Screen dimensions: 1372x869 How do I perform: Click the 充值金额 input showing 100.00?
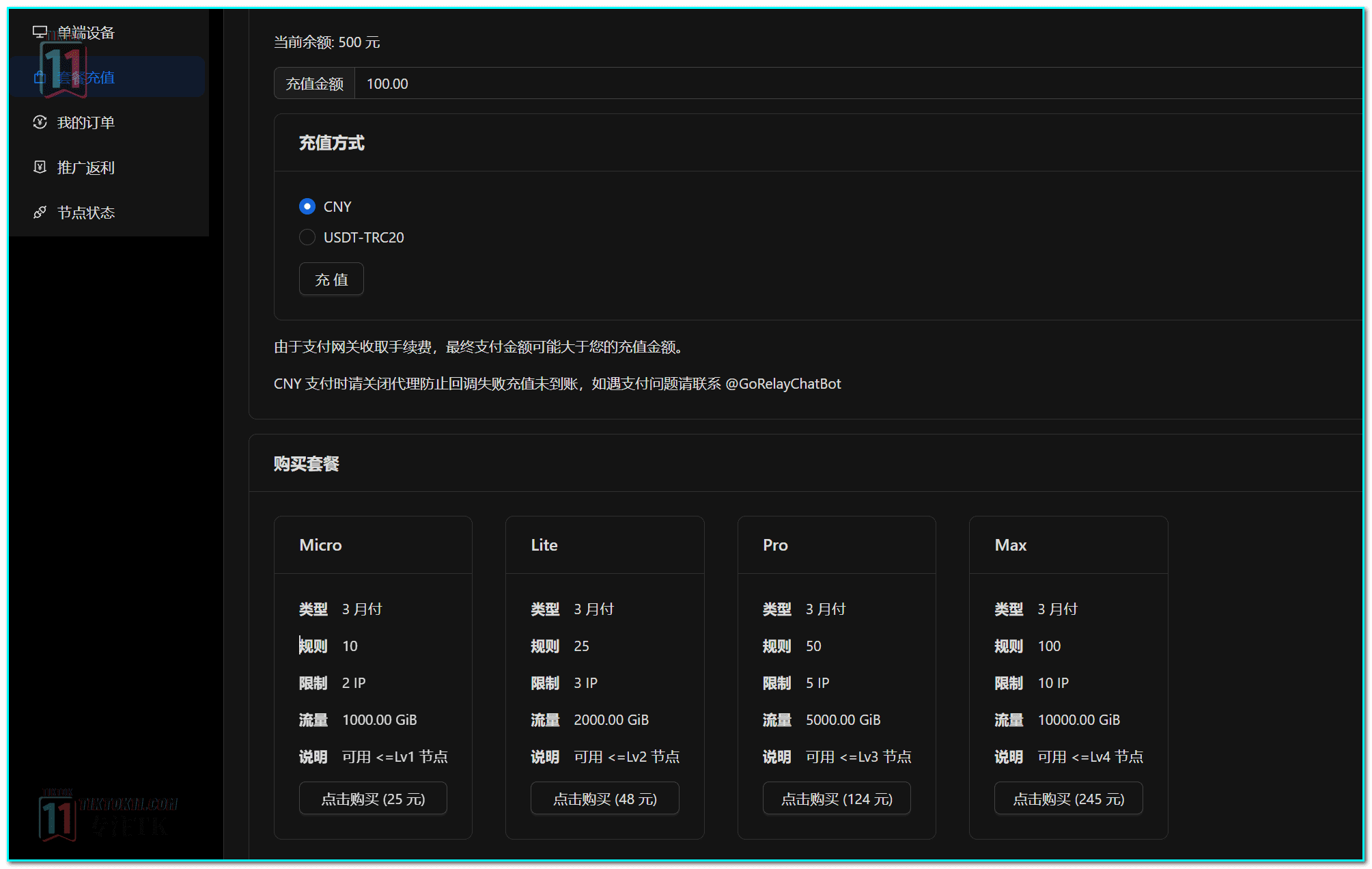(x=858, y=83)
